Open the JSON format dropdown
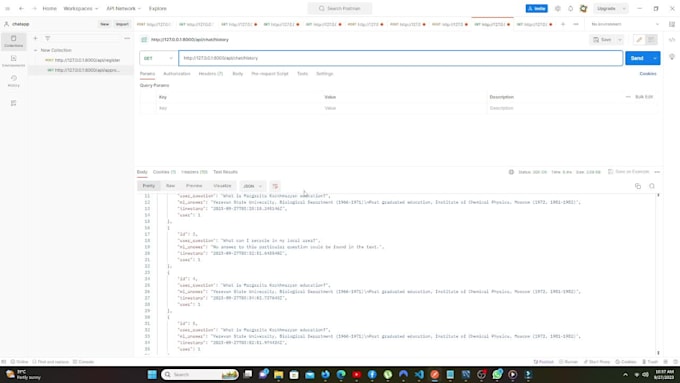The image size is (680, 383). pyautogui.click(x=252, y=186)
